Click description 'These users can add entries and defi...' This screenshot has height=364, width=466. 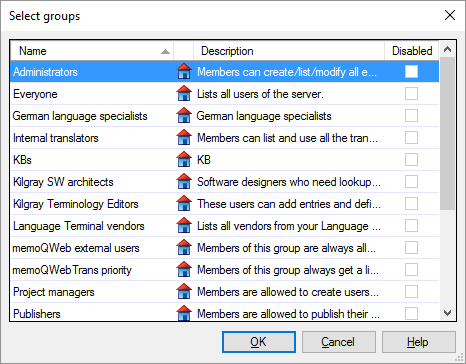[289, 204]
